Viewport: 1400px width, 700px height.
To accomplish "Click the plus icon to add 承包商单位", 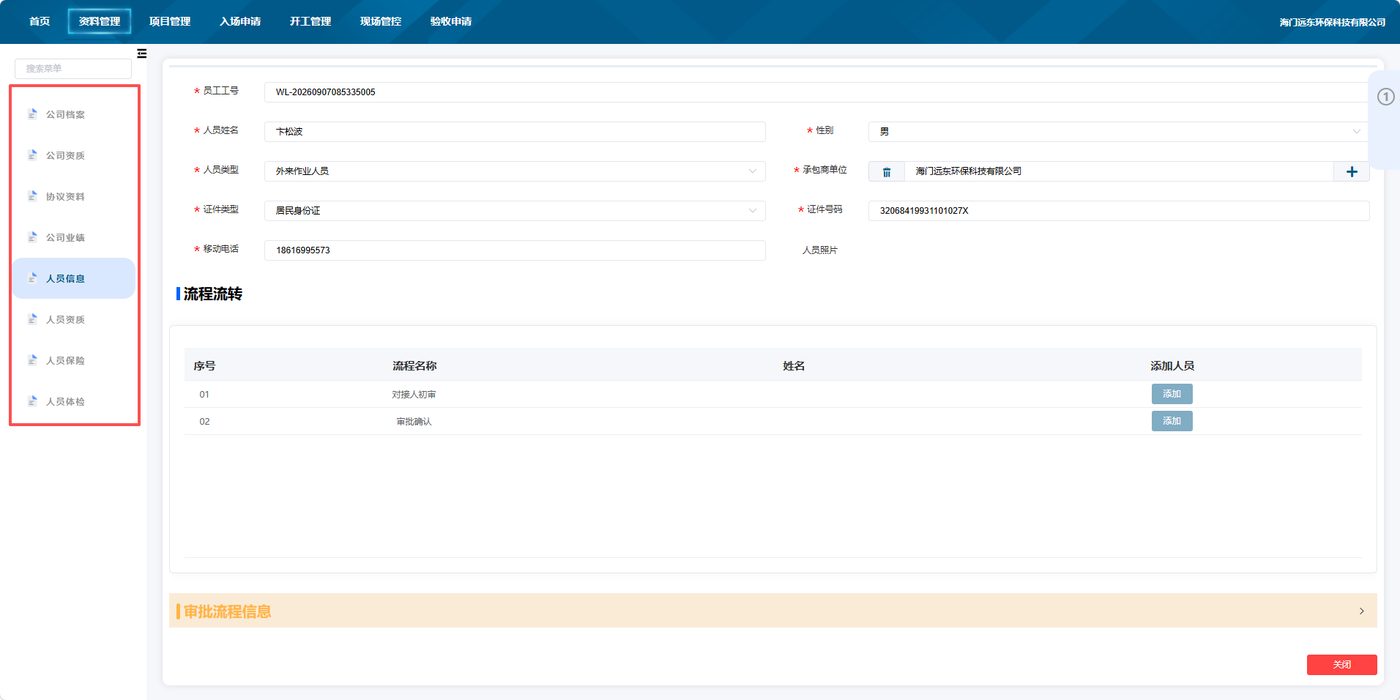I will point(1352,171).
